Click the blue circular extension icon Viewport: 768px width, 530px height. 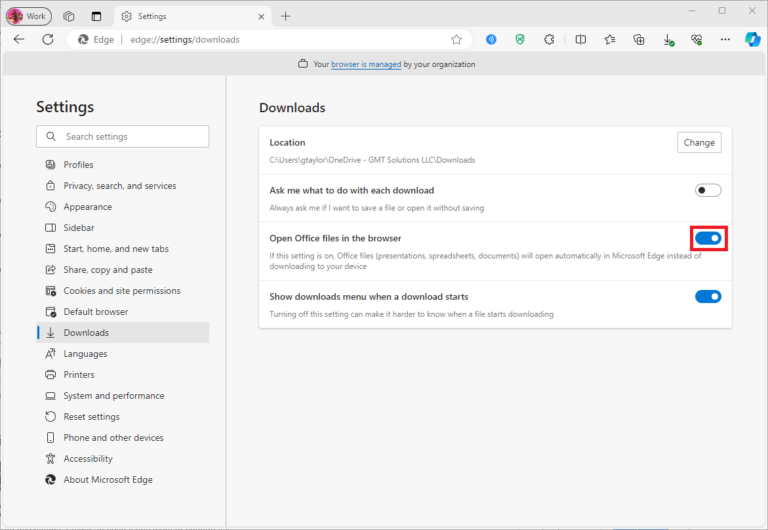491,40
